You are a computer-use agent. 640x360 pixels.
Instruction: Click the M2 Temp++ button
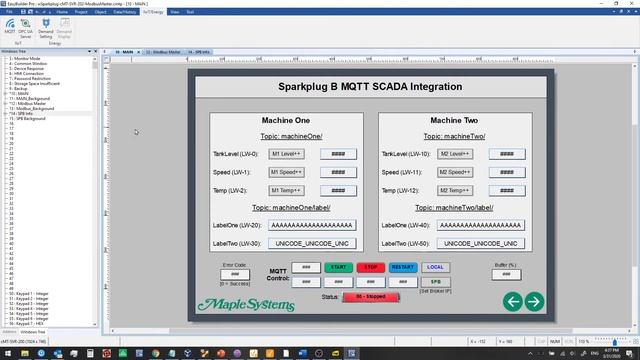455,191
